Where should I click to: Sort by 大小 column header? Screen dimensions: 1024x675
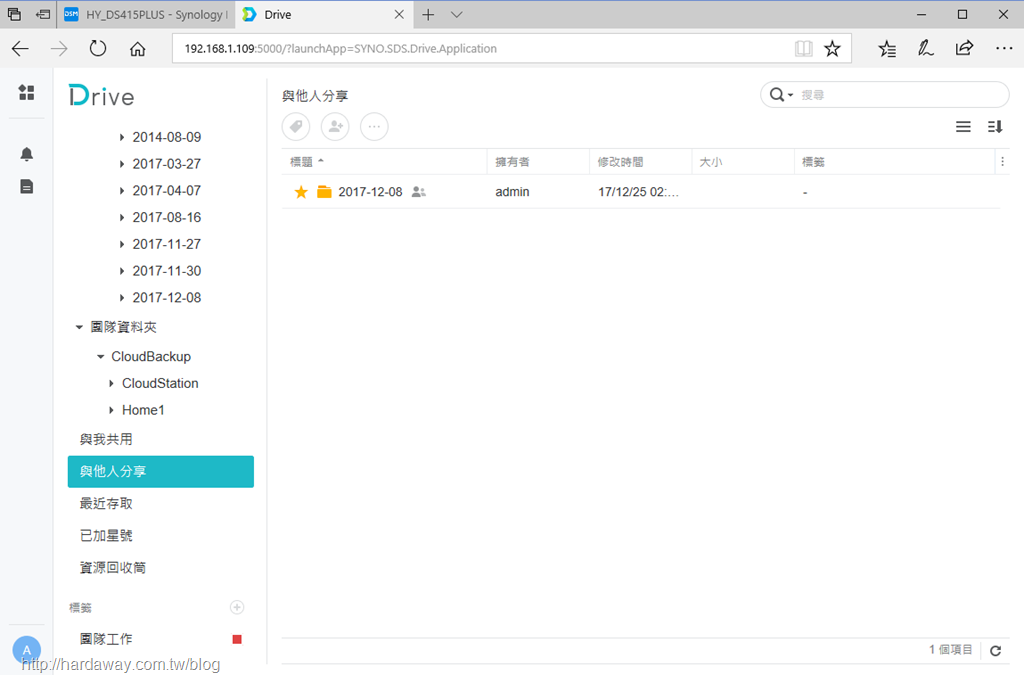point(743,162)
